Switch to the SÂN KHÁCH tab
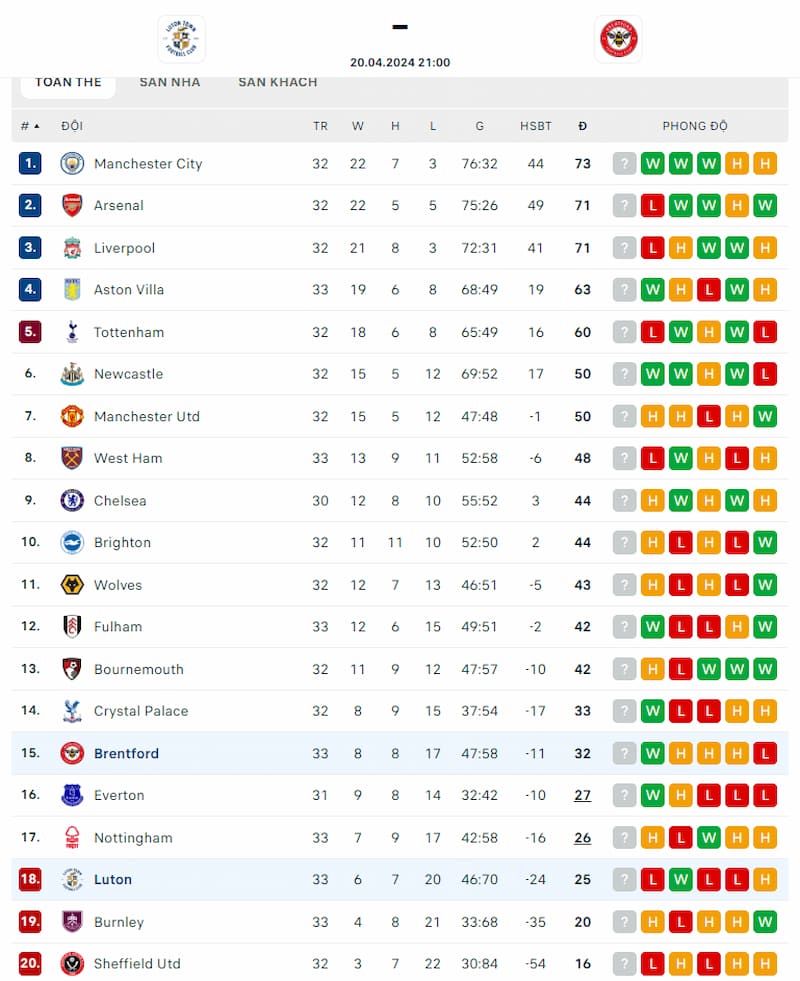The width and height of the screenshot is (800, 981). (277, 82)
